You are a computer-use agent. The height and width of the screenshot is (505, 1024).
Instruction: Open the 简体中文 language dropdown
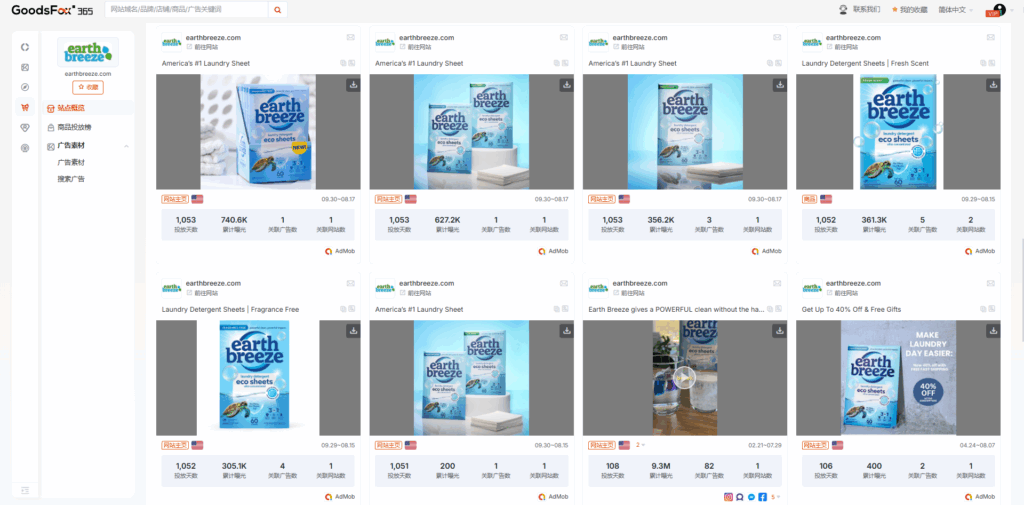tap(955, 10)
